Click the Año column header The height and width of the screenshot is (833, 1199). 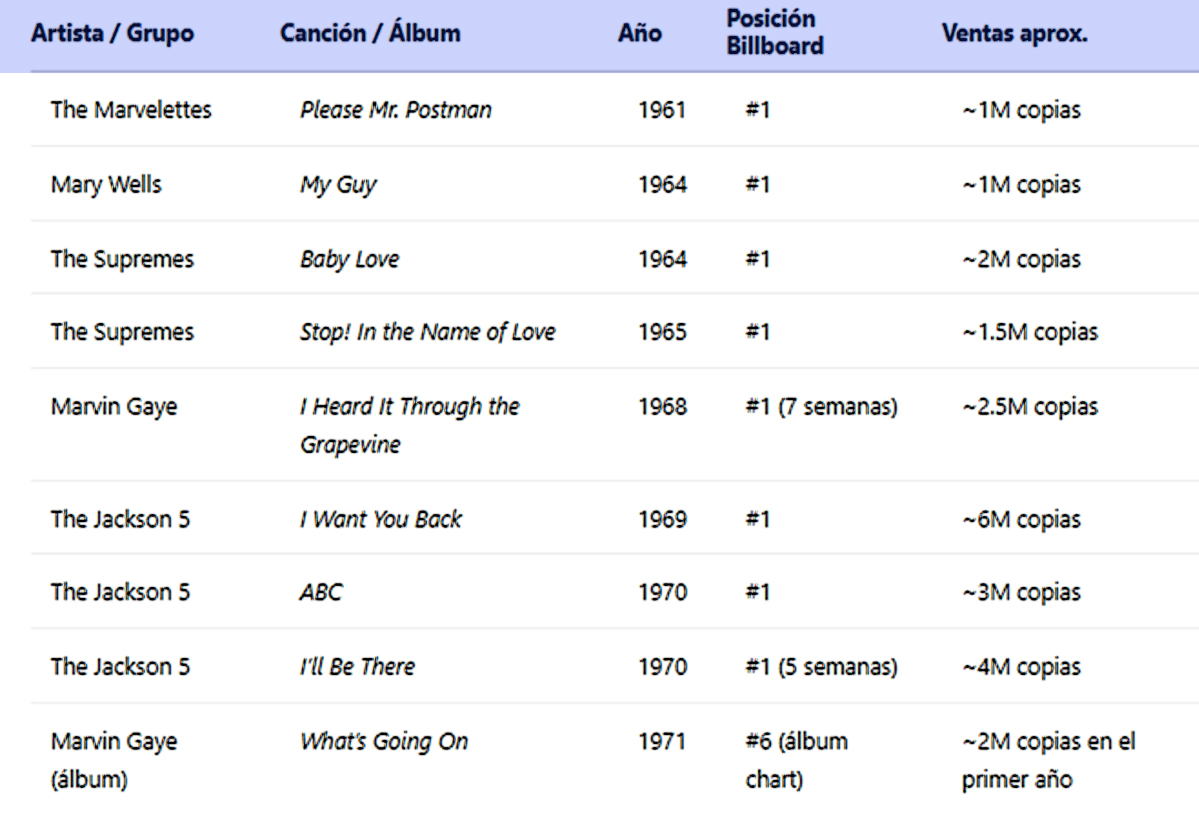pos(640,33)
